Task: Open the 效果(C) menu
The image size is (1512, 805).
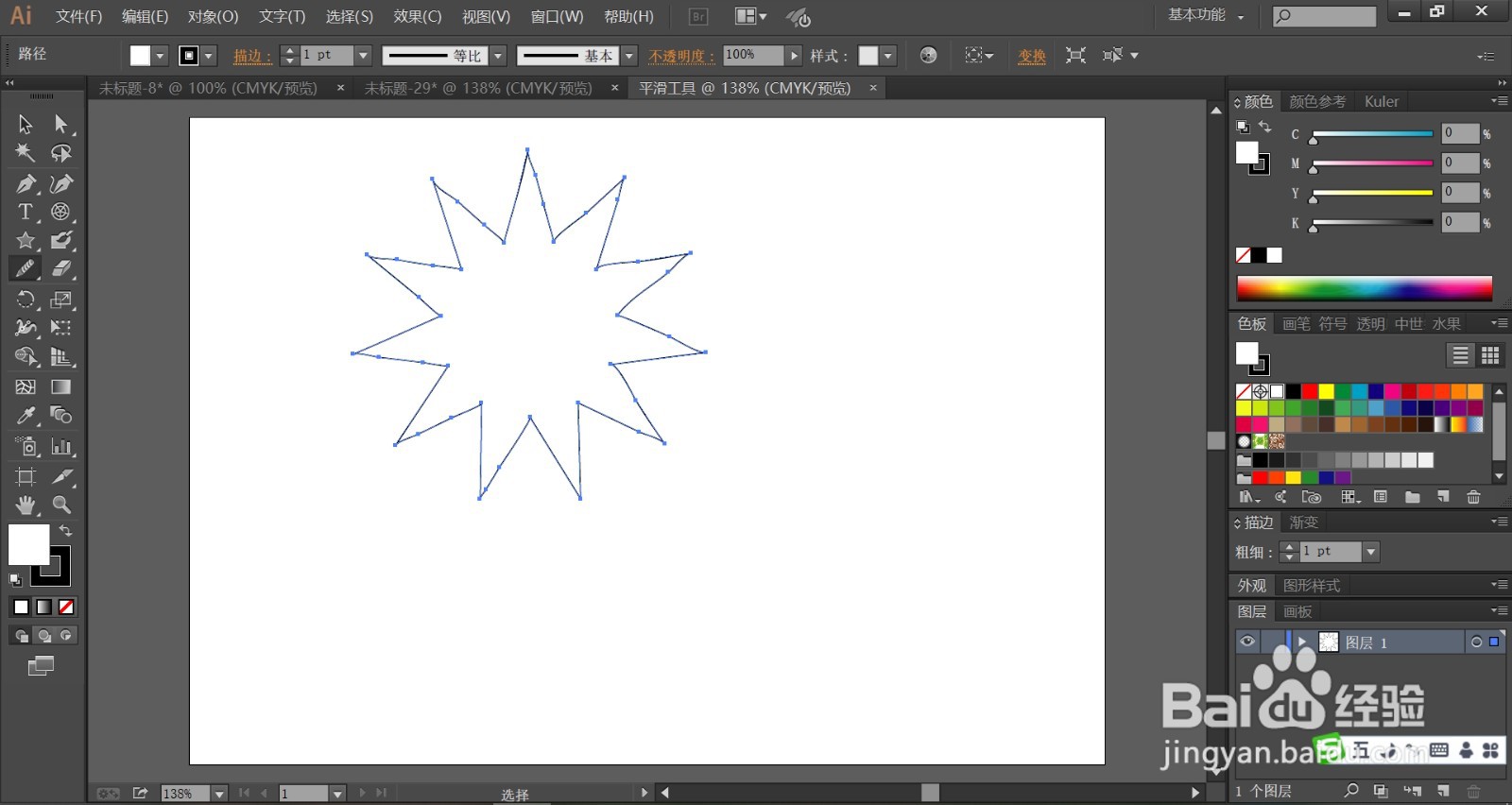Action: point(418,17)
